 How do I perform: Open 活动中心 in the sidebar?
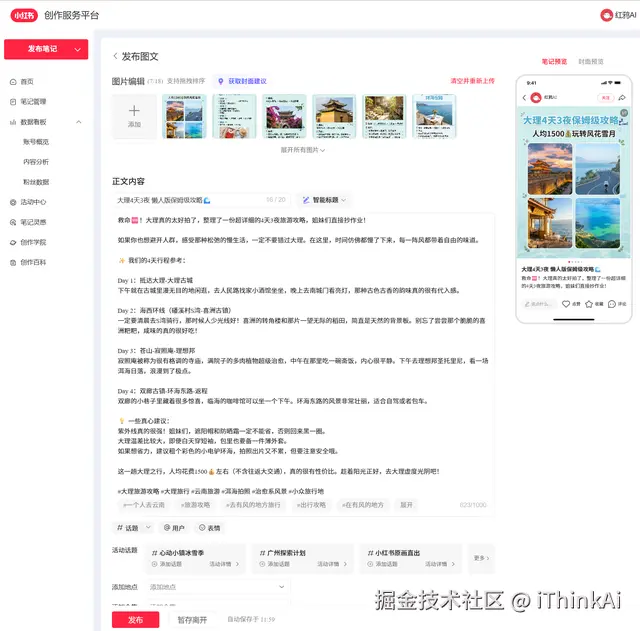28,202
